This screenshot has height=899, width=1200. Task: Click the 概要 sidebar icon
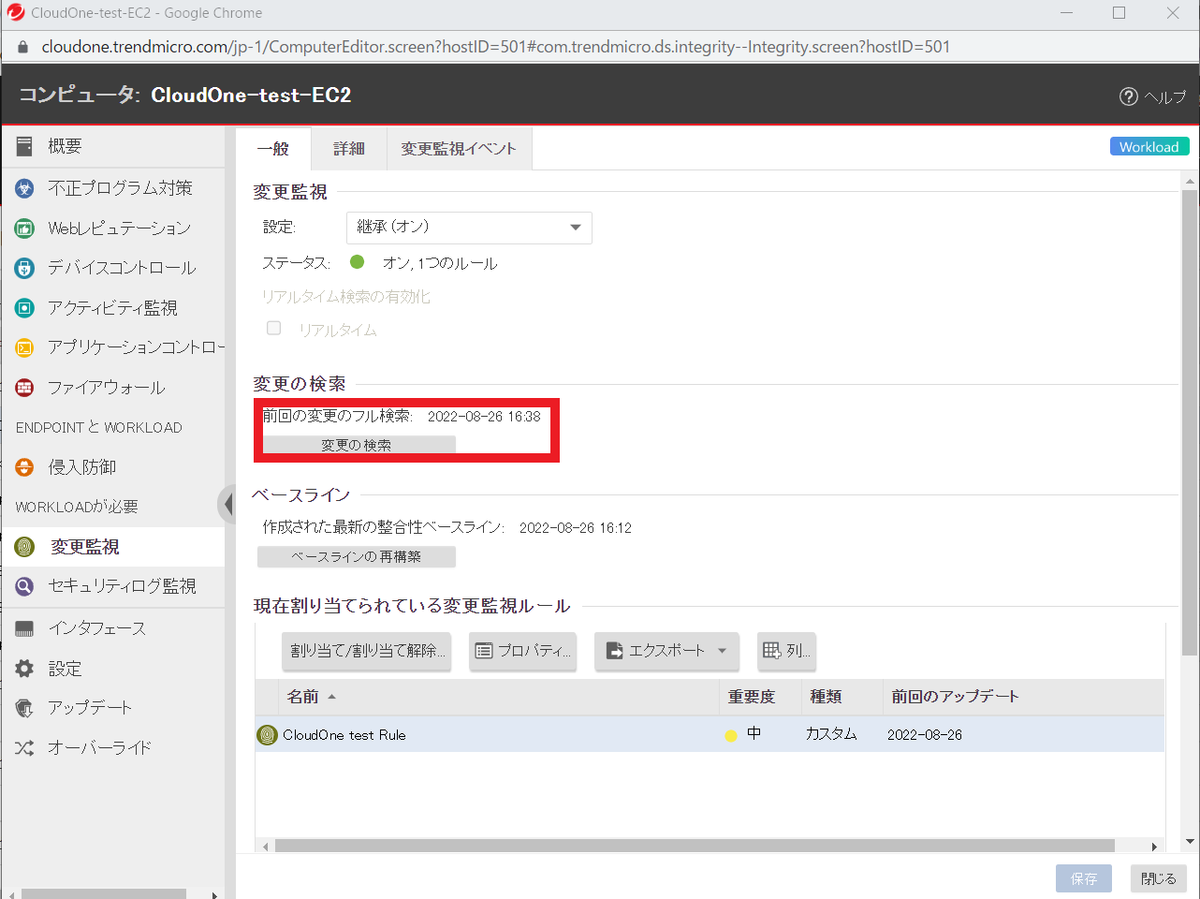point(25,147)
